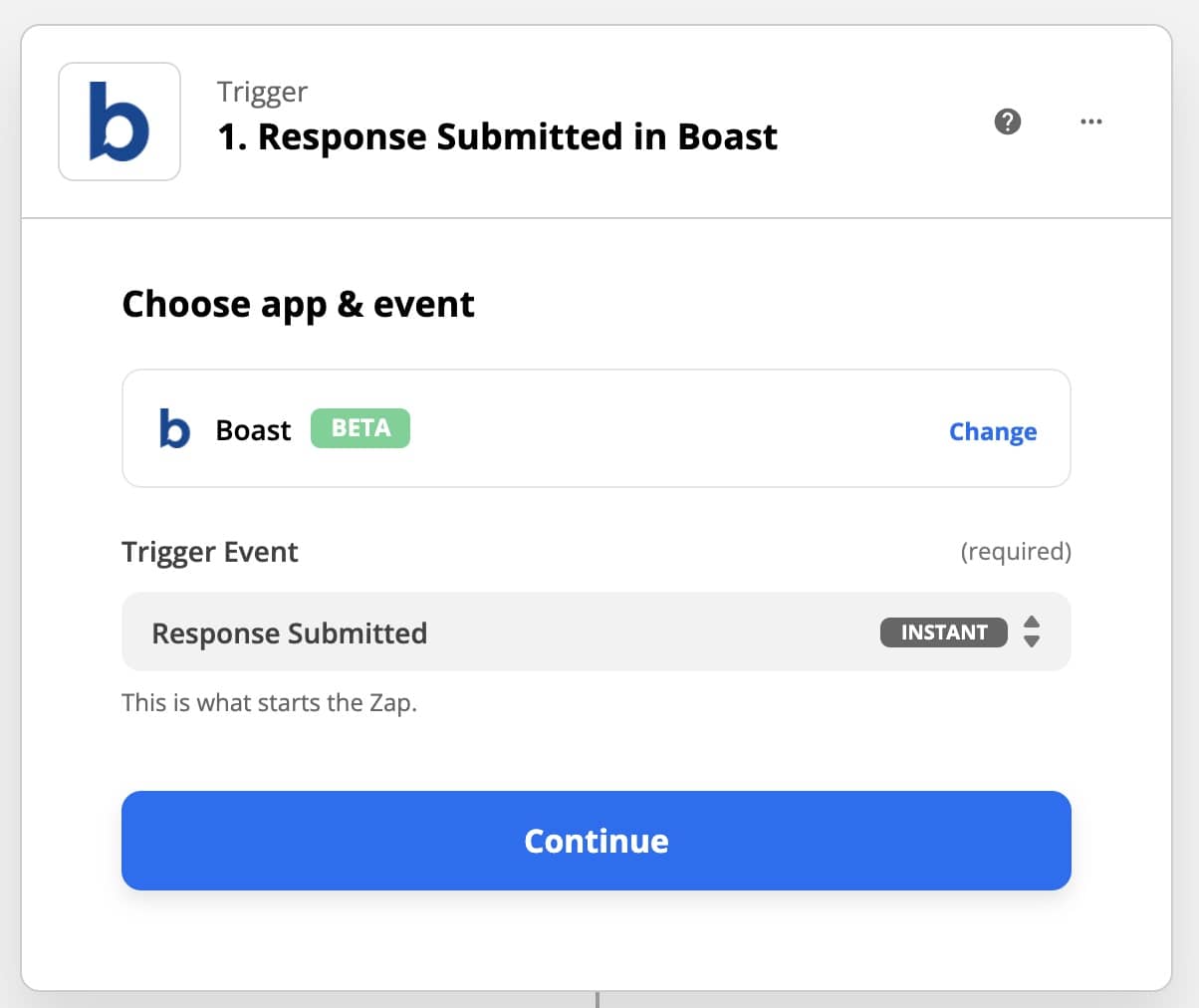The image size is (1199, 1008).
Task: Open the three-dot more options menu
Action: [x=1090, y=122]
